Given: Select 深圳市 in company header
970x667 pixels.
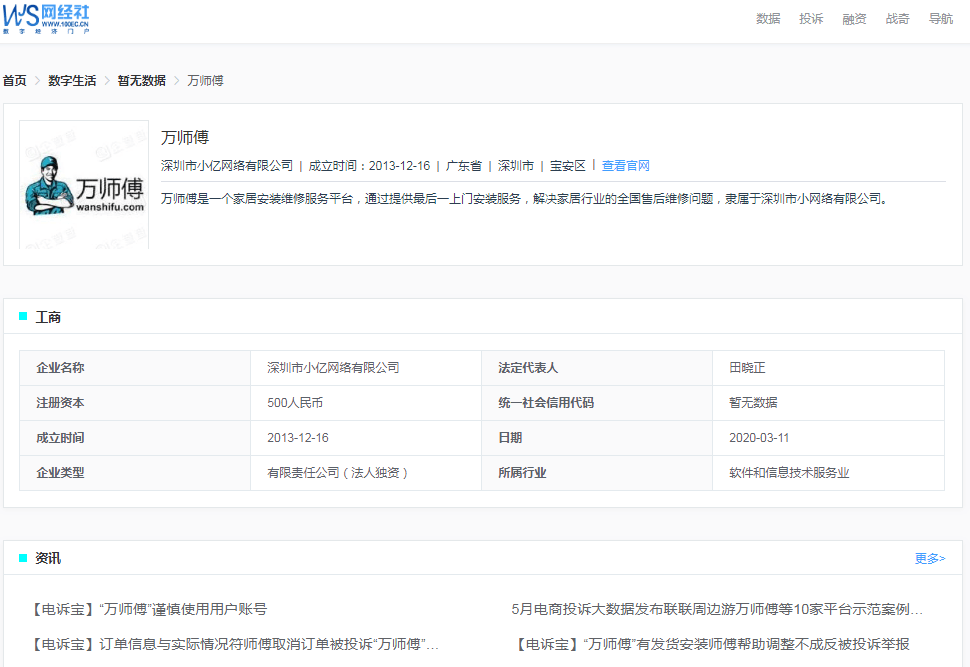Looking at the screenshot, I should [515, 165].
